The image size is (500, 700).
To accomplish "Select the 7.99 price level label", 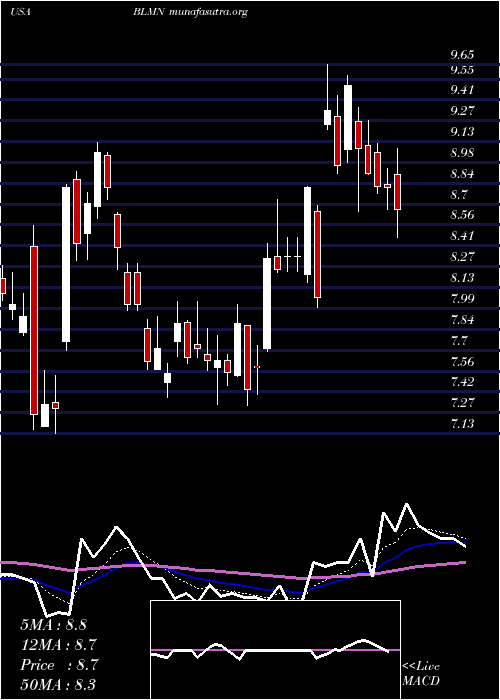I will 462,299.
